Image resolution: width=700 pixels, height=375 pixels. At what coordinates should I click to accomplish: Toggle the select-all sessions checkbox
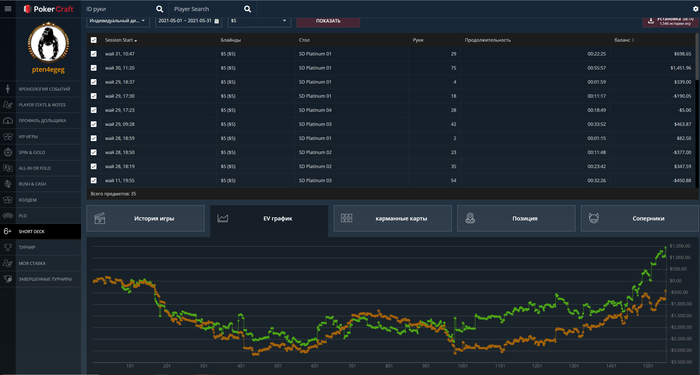(x=94, y=40)
